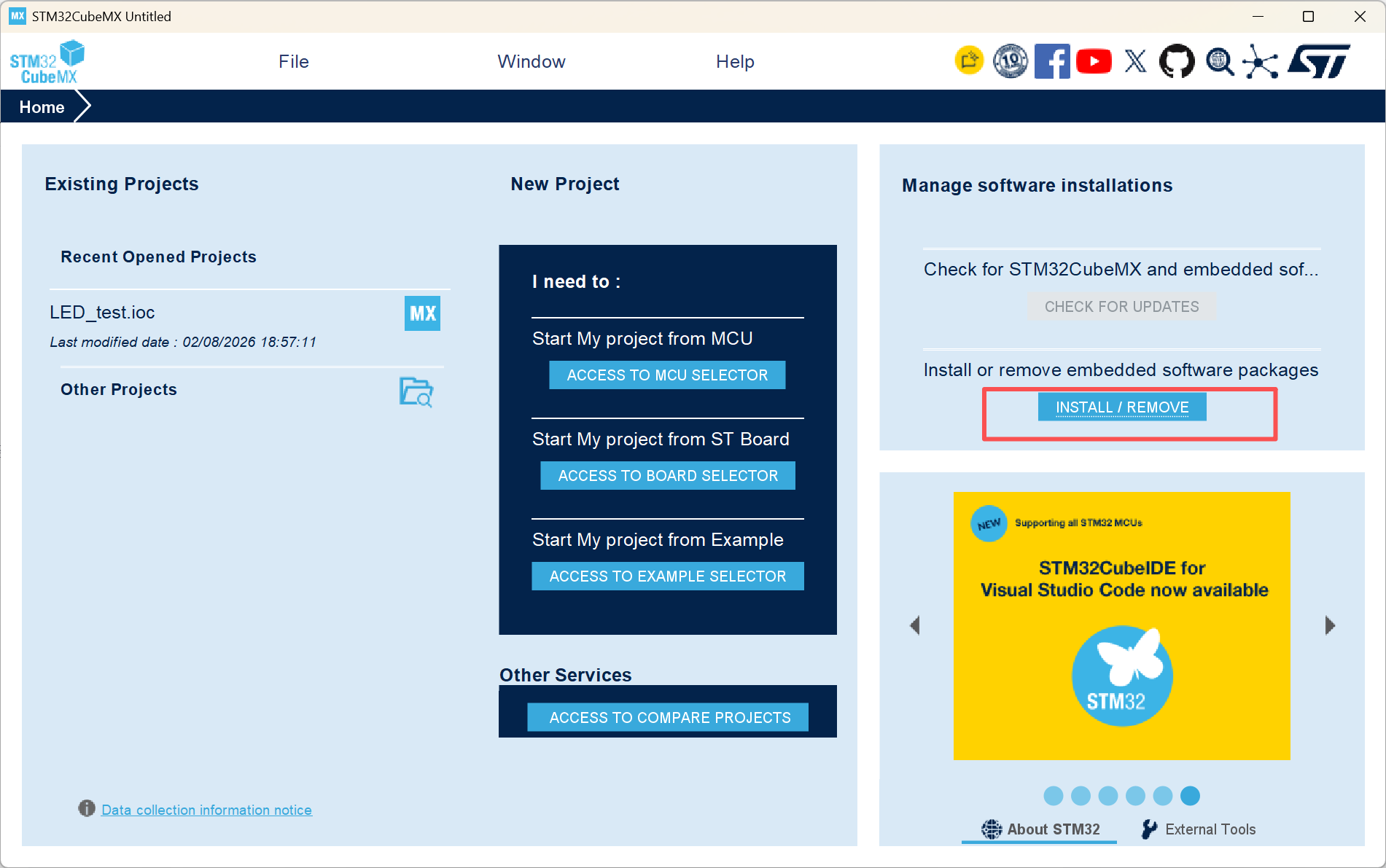Open Data collection information notice link
Image resolution: width=1386 pixels, height=868 pixels.
pyautogui.click(x=207, y=810)
